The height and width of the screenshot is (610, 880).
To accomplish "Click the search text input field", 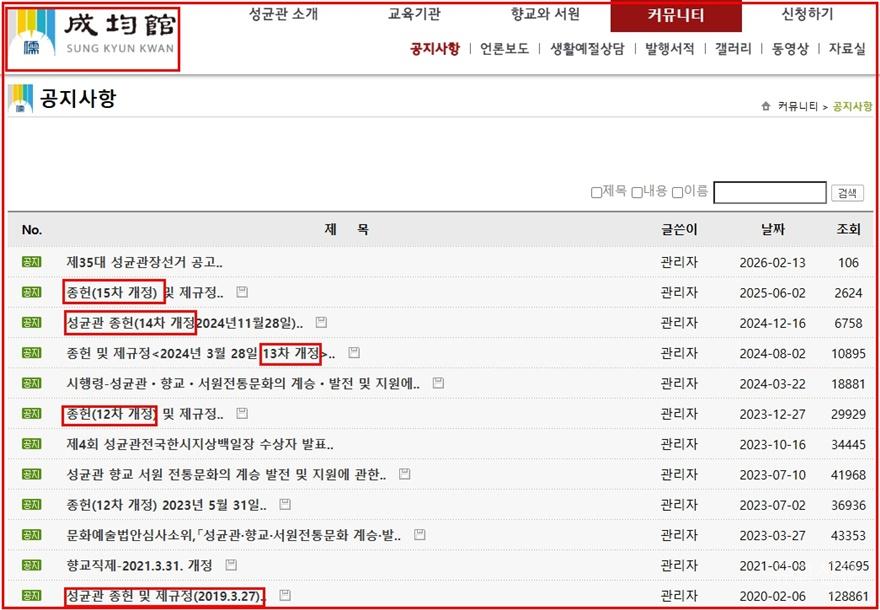I will [770, 192].
